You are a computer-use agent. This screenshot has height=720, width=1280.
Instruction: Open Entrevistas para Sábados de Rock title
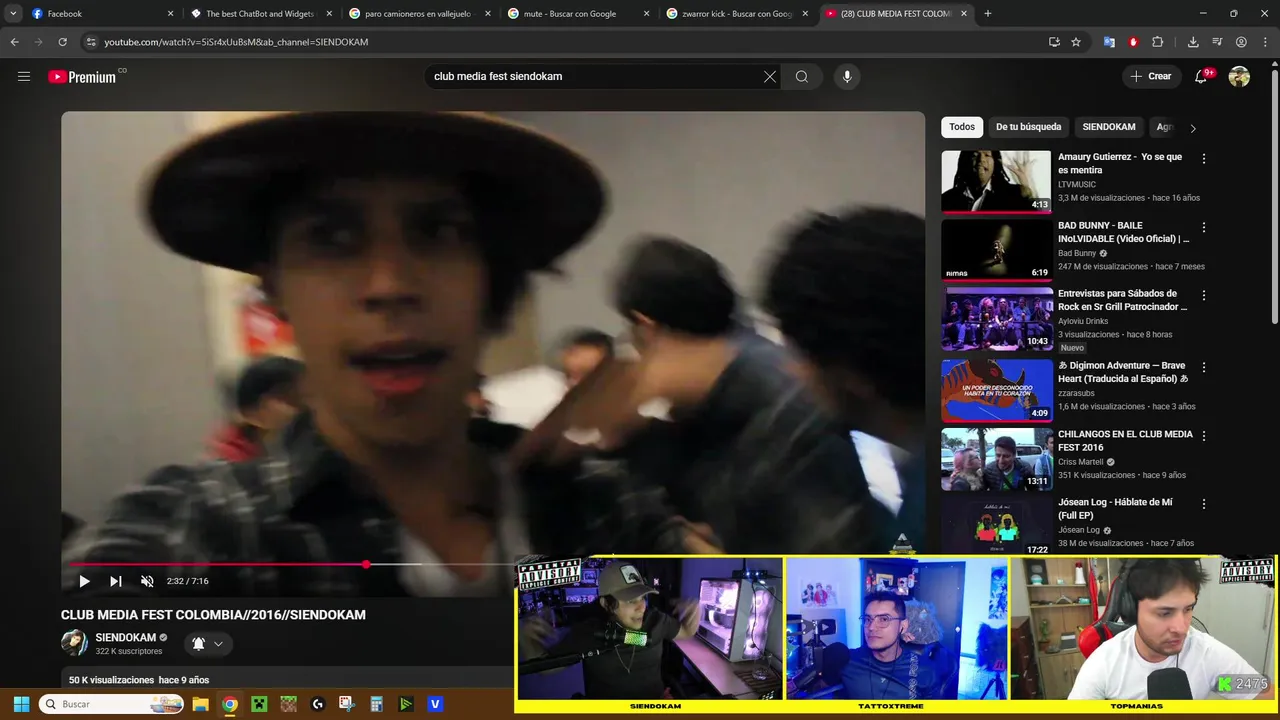1123,300
